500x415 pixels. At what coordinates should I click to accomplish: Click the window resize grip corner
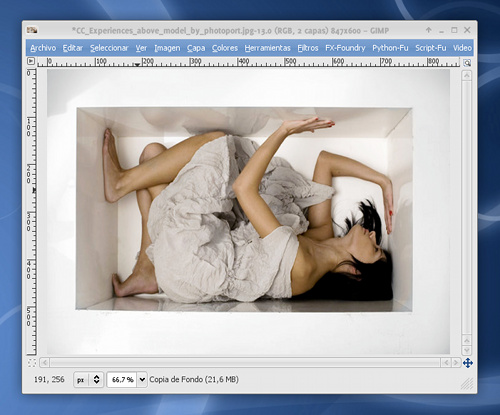pyautogui.click(x=467, y=384)
